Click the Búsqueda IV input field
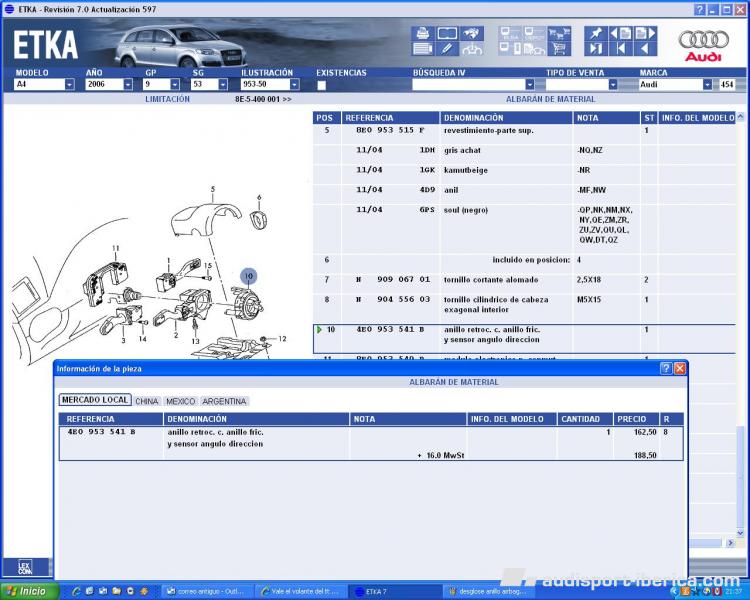This screenshot has width=750, height=600. (x=469, y=85)
